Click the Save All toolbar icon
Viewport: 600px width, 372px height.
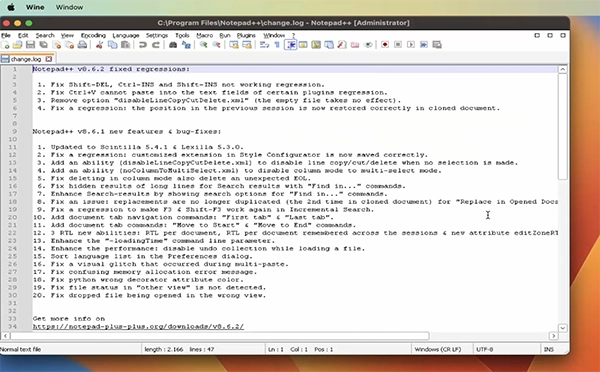43,45
